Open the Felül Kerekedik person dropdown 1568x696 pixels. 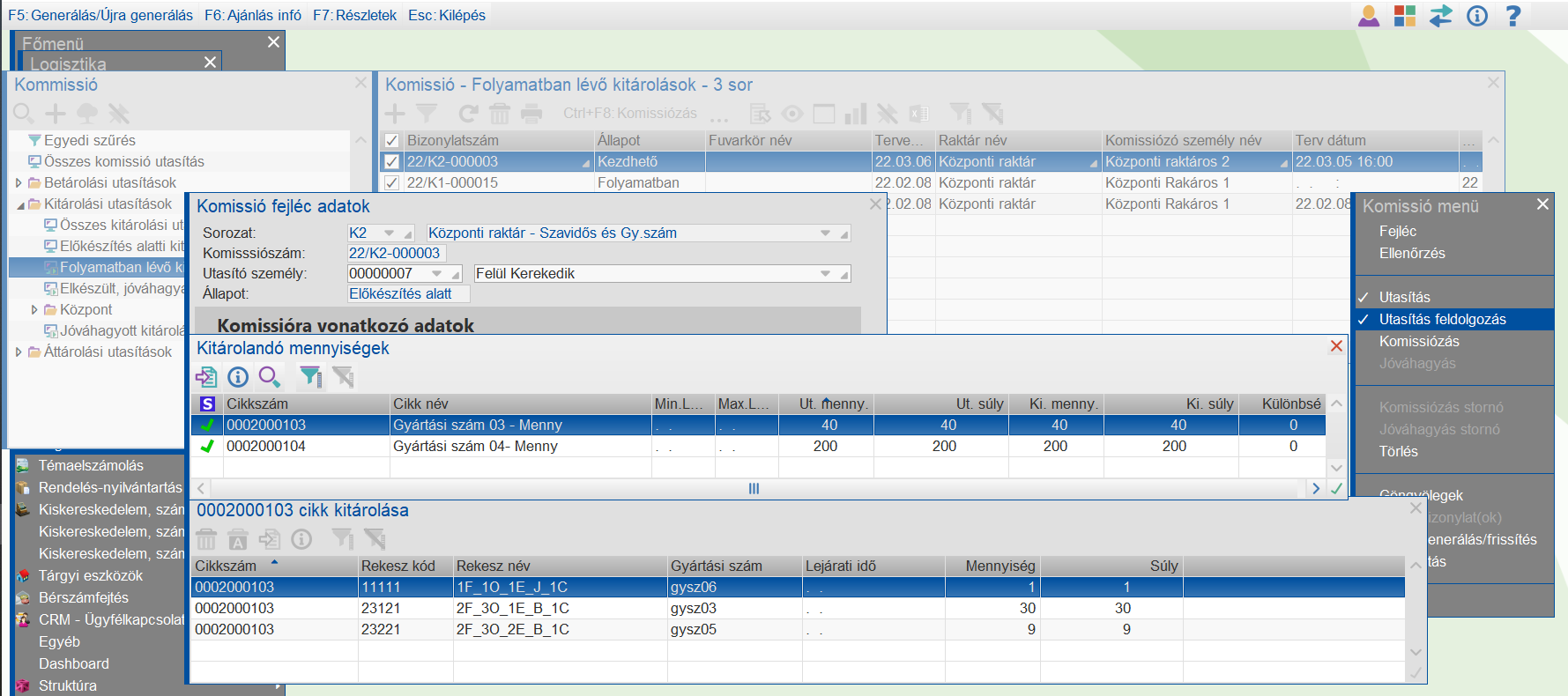(x=825, y=274)
